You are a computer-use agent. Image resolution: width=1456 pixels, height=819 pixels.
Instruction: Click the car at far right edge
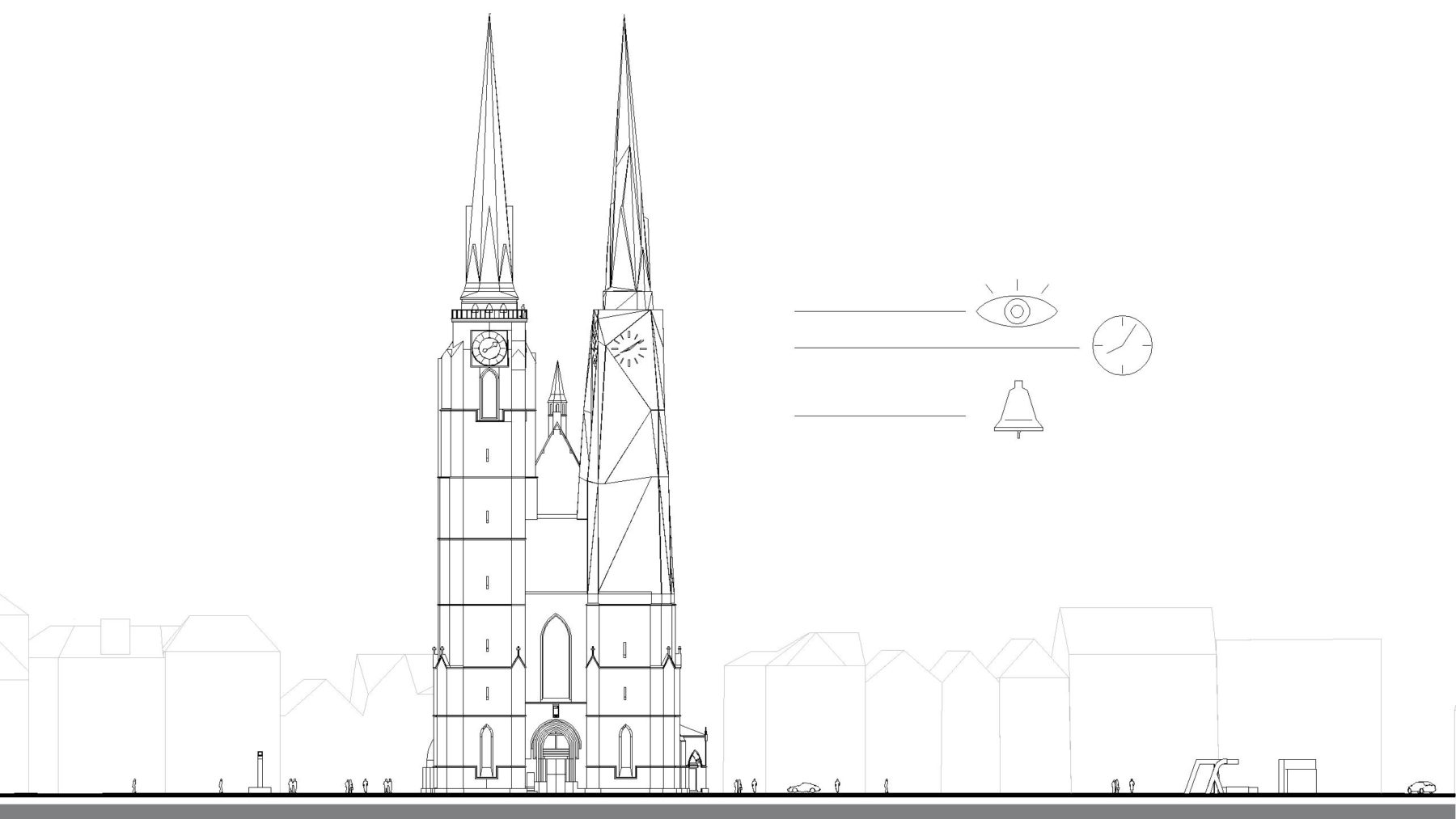pyautogui.click(x=1421, y=787)
